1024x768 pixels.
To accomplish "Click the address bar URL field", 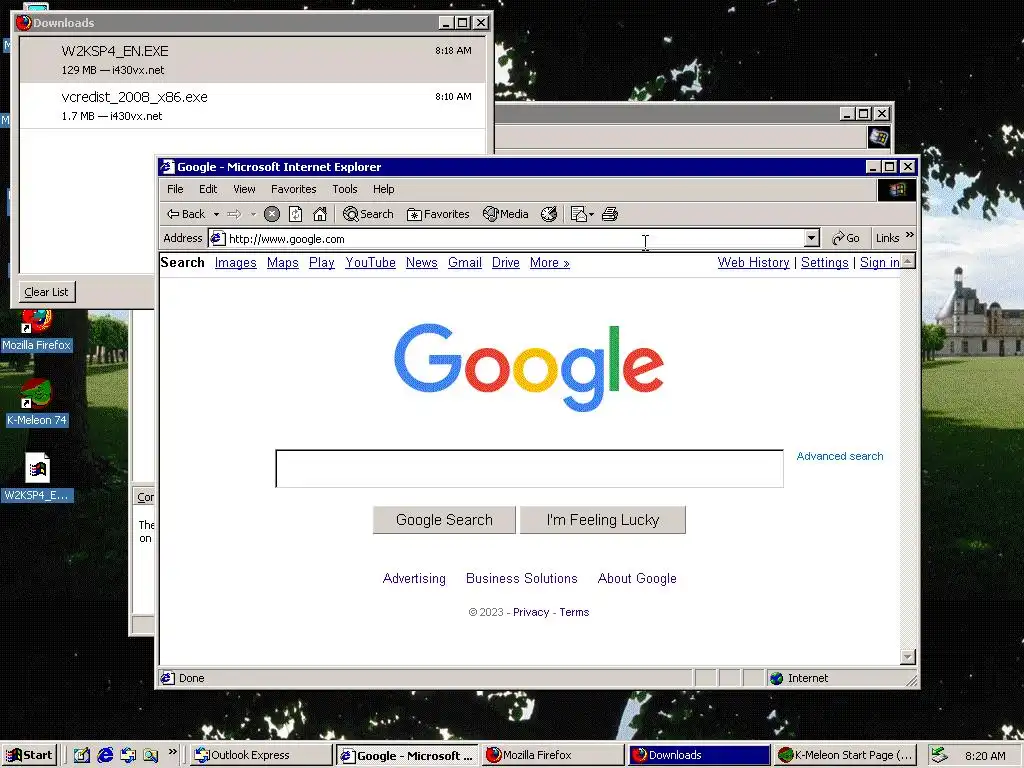I will click(507, 238).
